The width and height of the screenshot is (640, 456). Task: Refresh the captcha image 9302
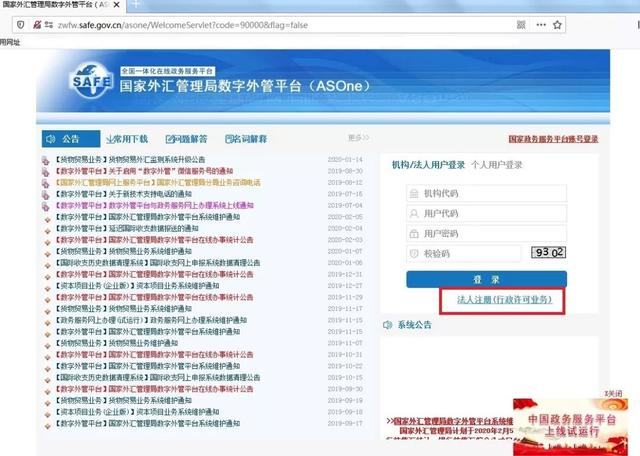(x=549, y=252)
